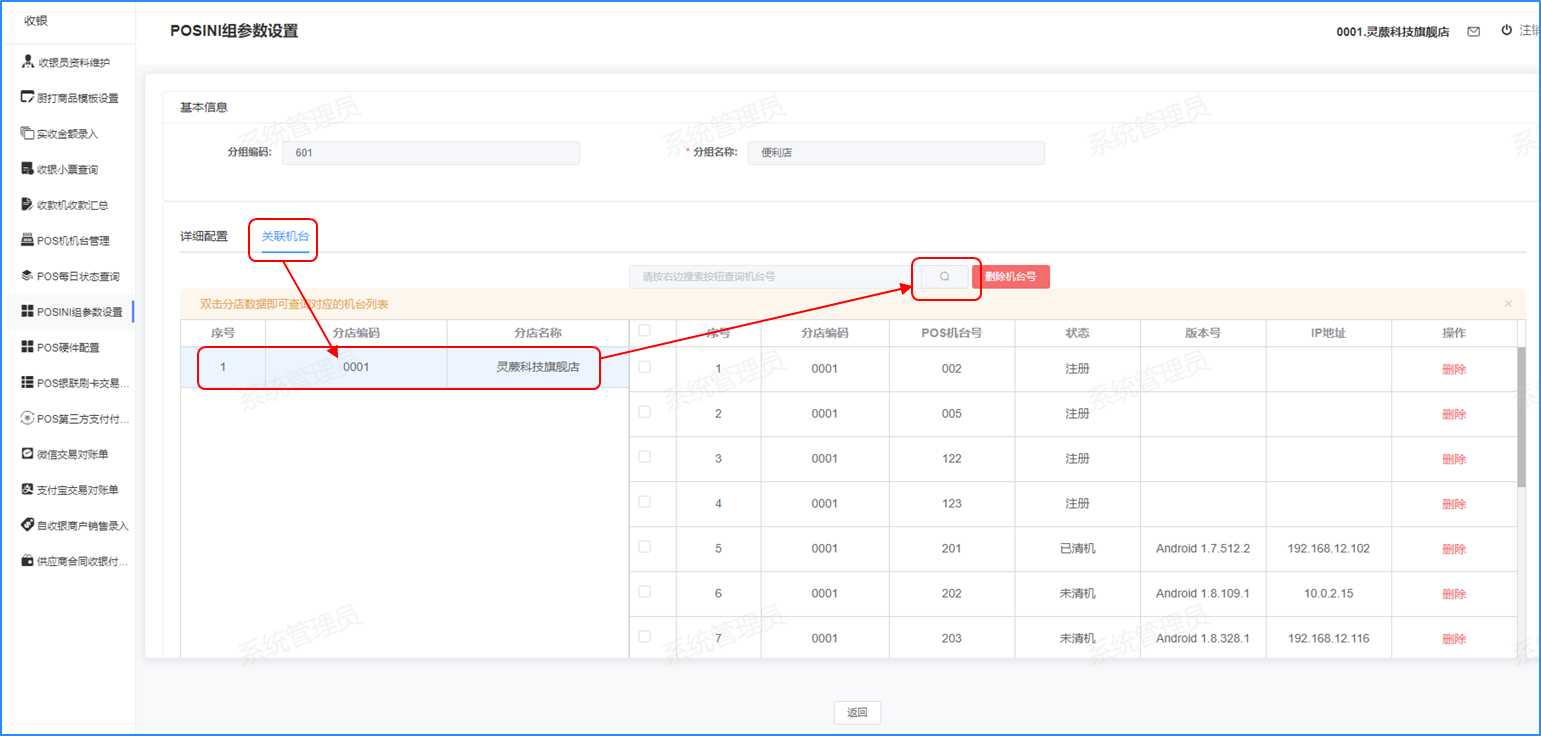Screen dimensions: 1541x736
Task: Click version cell Android 1.8.328.1
Action: (1203, 639)
